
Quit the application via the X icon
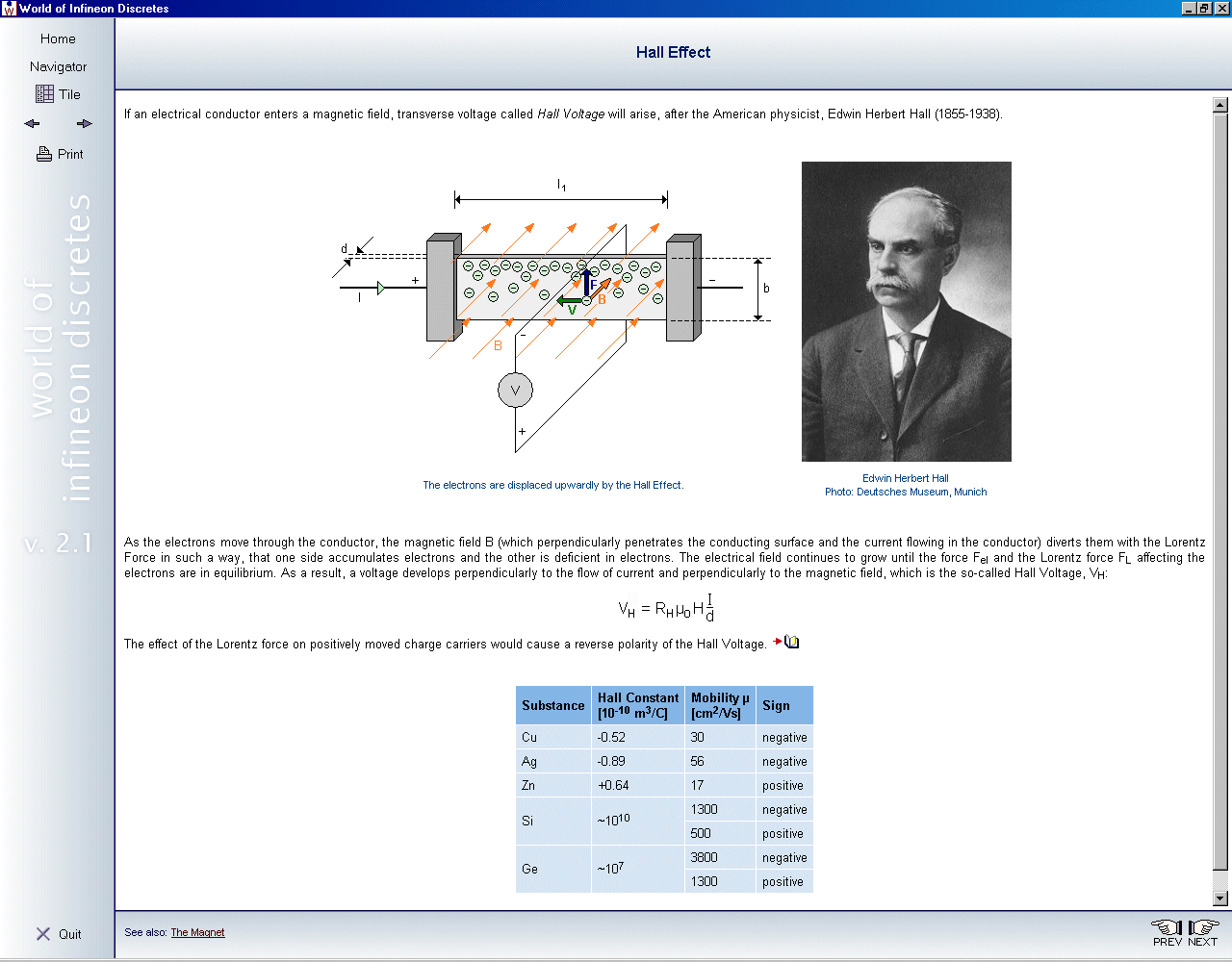tap(43, 934)
